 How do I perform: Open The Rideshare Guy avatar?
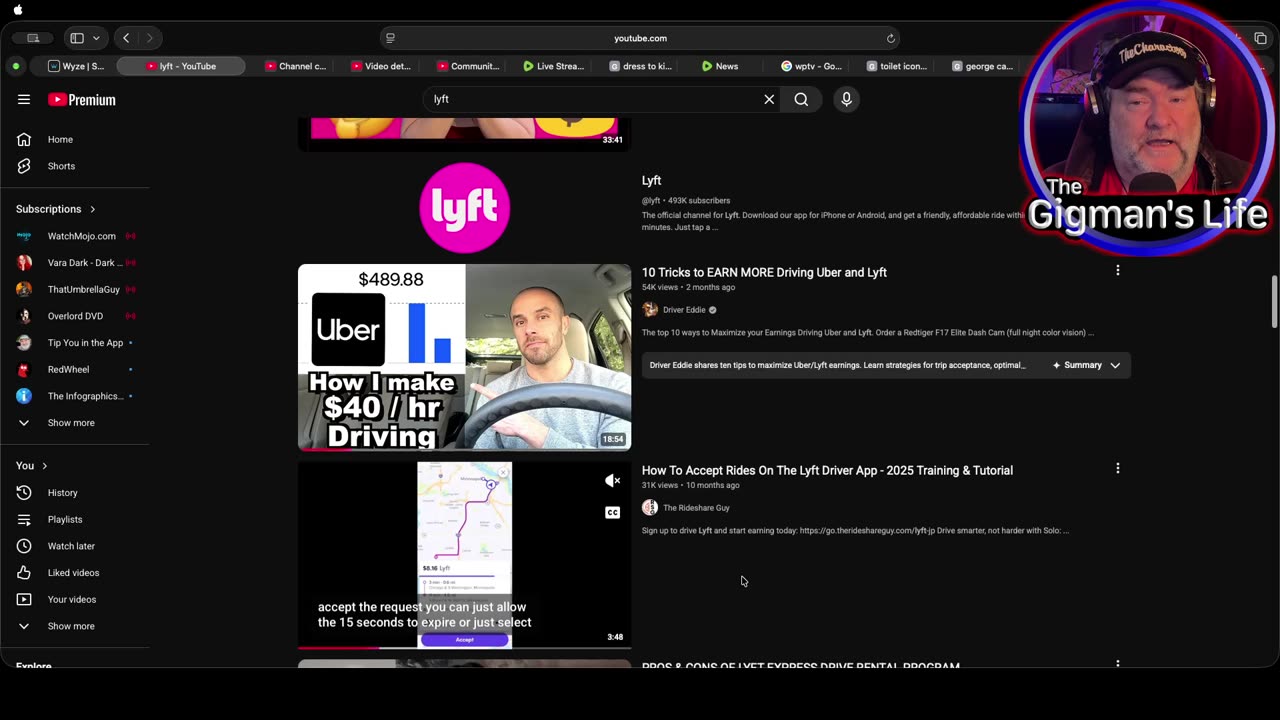point(650,508)
